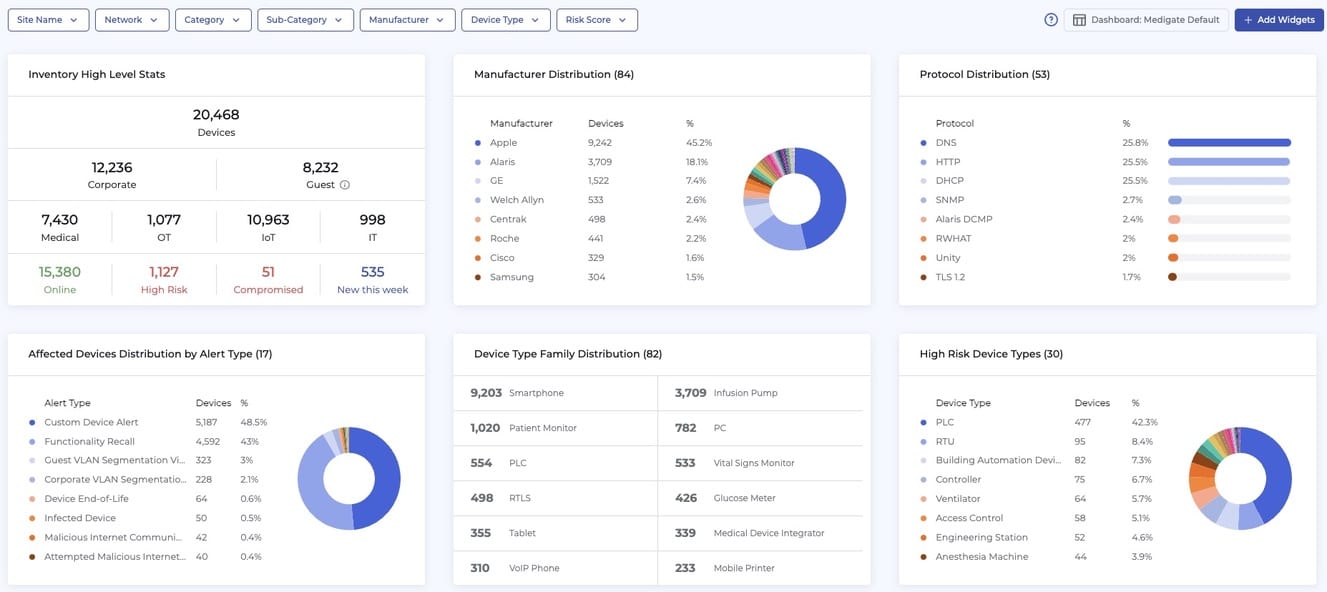Click the DNS protocol percentage bar
The height and width of the screenshot is (592, 1327).
pyautogui.click(x=1229, y=143)
